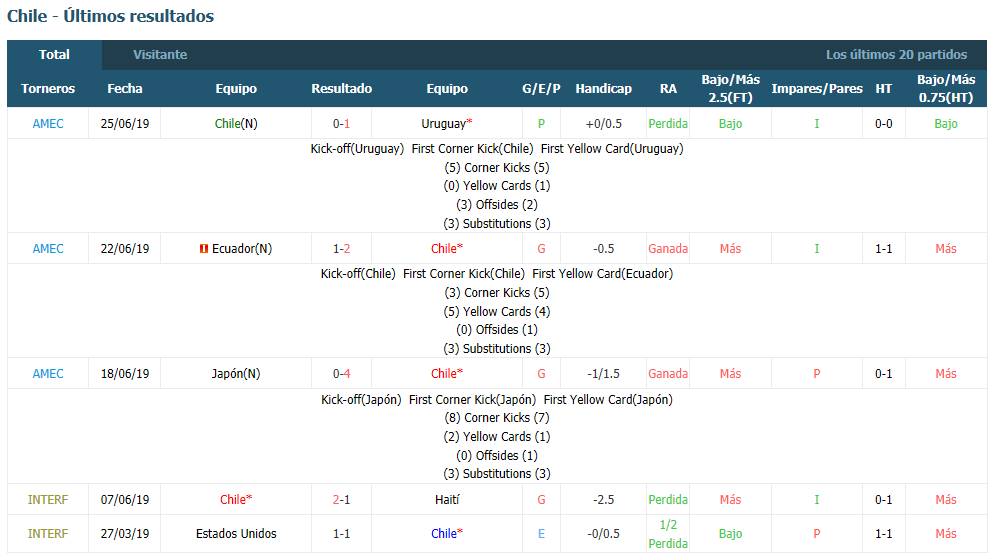This screenshot has width=1002, height=553.
Task: Click '(5) Yellow Cards (4)' stat line
Action: (x=497, y=311)
